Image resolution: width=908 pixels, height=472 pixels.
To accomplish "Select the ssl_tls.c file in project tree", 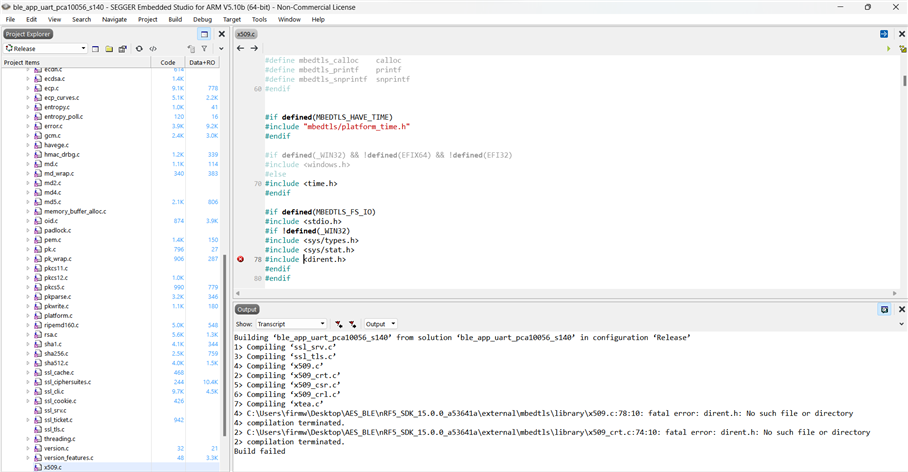I will [x=54, y=430].
